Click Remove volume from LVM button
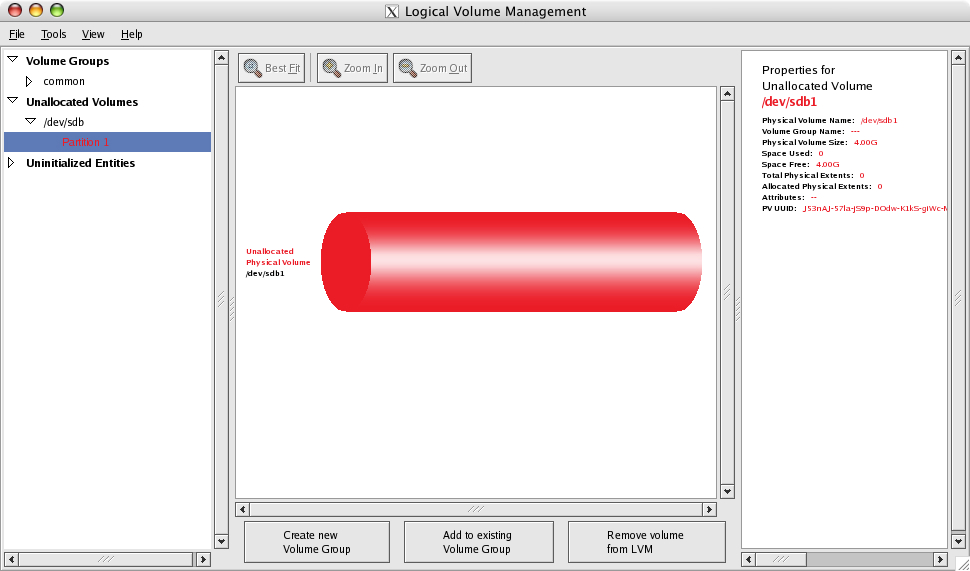The image size is (970, 571). [645, 542]
